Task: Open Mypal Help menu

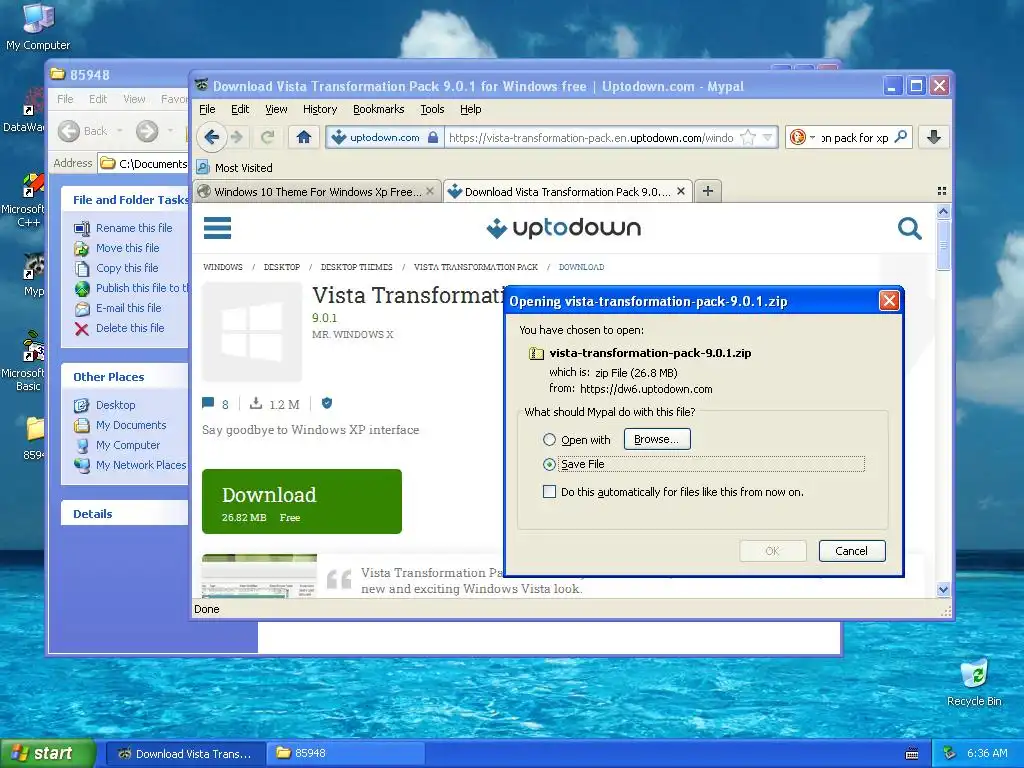Action: [471, 109]
